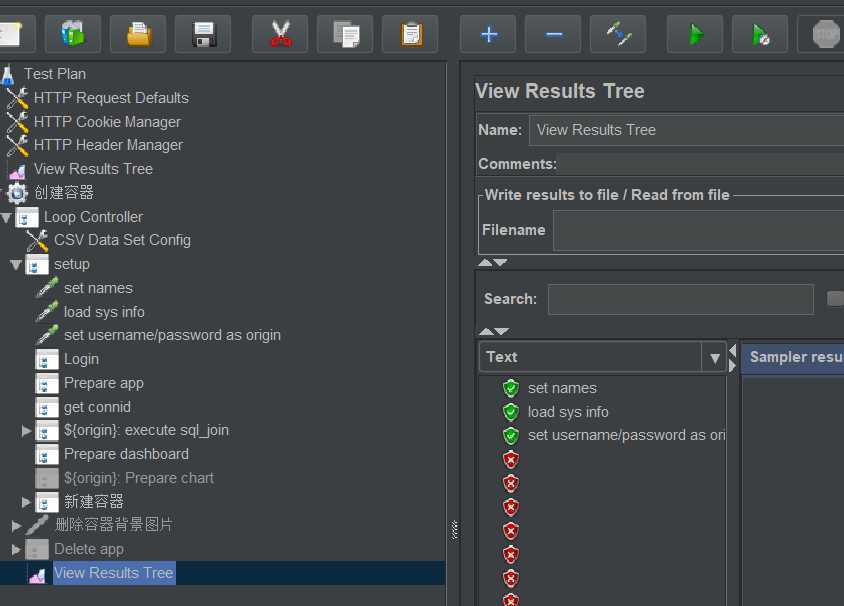Click the Toggle enable/disable toolbar icon

pyautogui.click(x=618, y=34)
